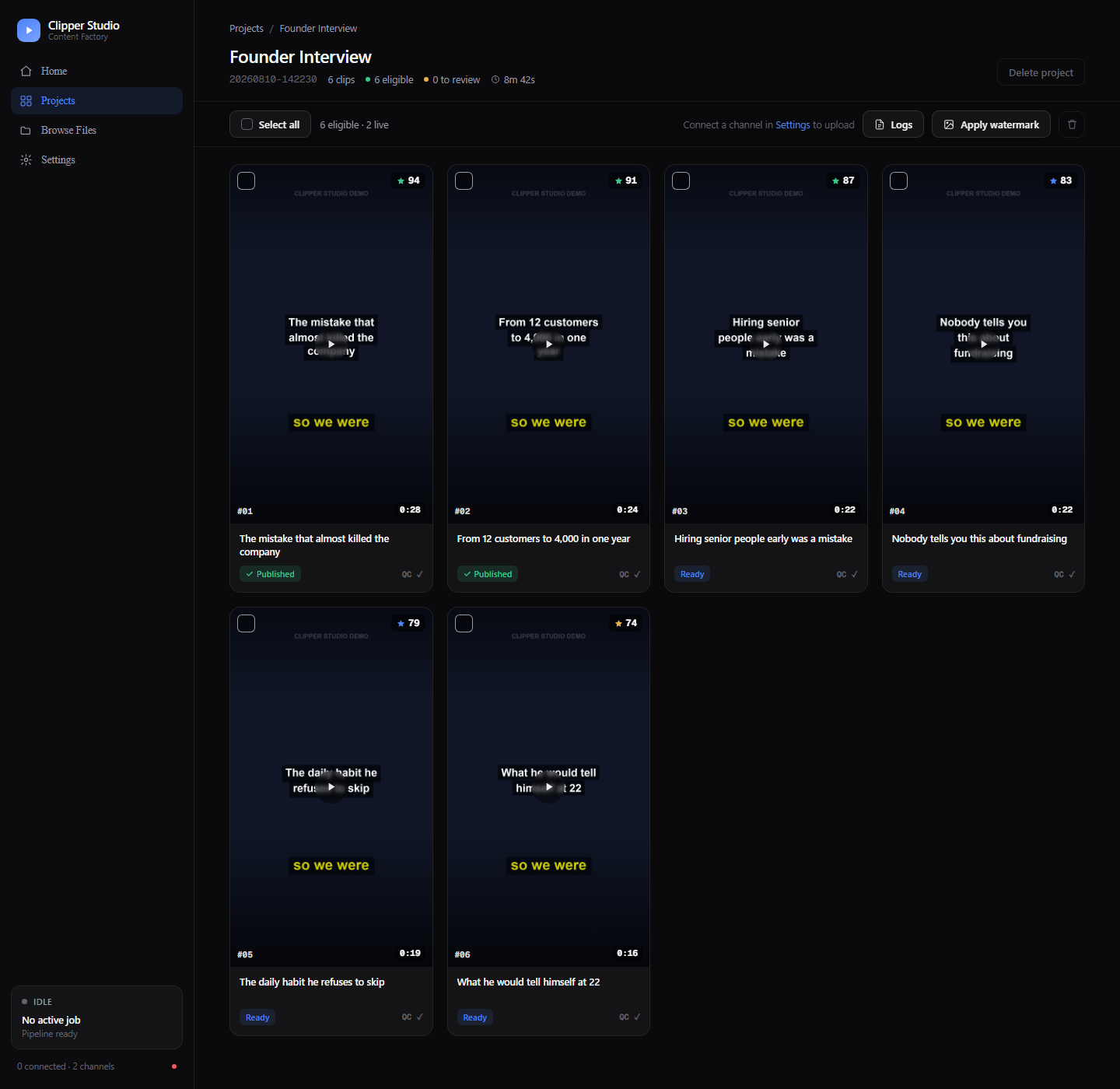Open the Projects sidebar item
Viewport: 1120px width, 1089px height.
(96, 100)
